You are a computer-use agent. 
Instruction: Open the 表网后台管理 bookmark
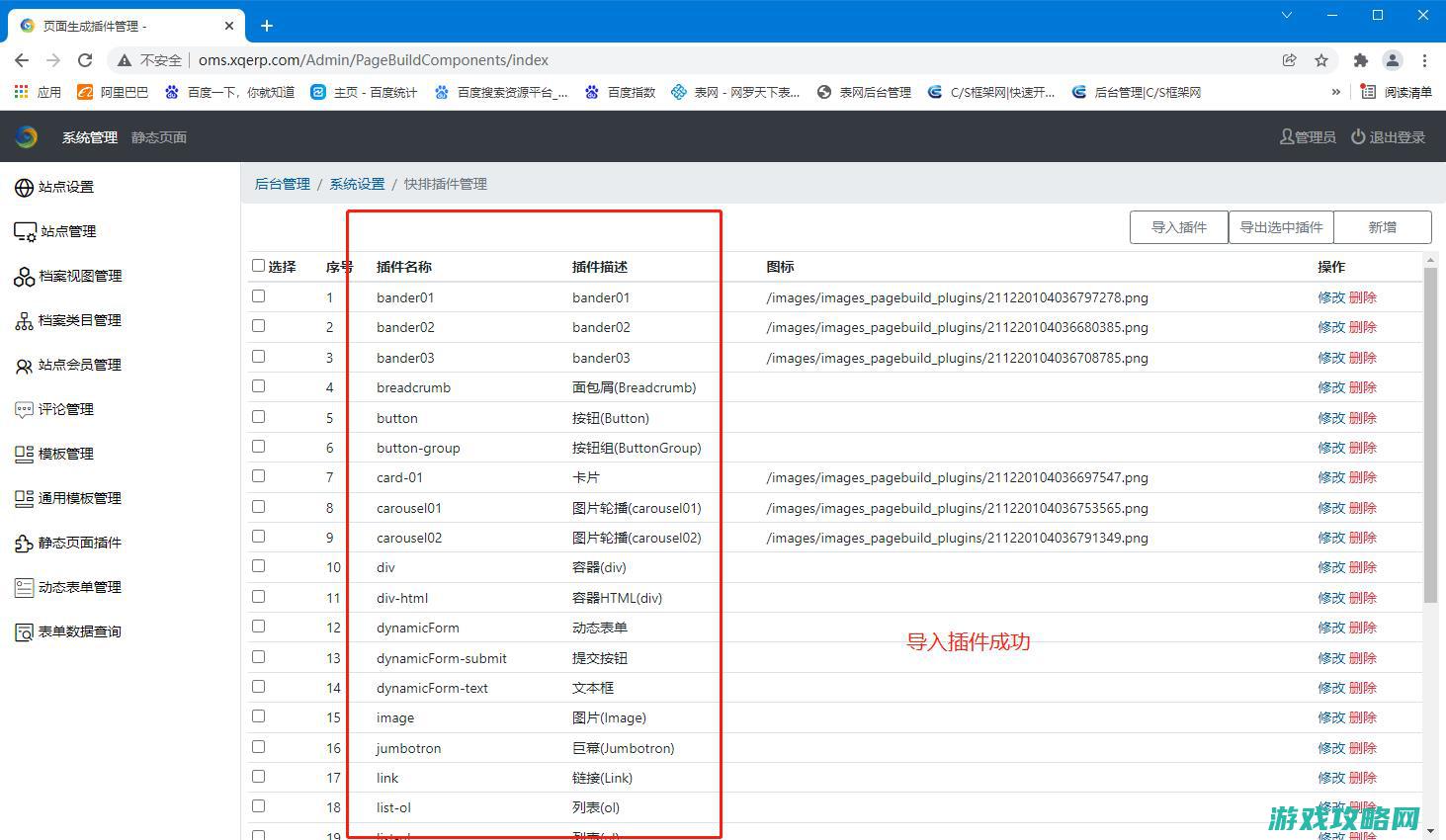(864, 92)
